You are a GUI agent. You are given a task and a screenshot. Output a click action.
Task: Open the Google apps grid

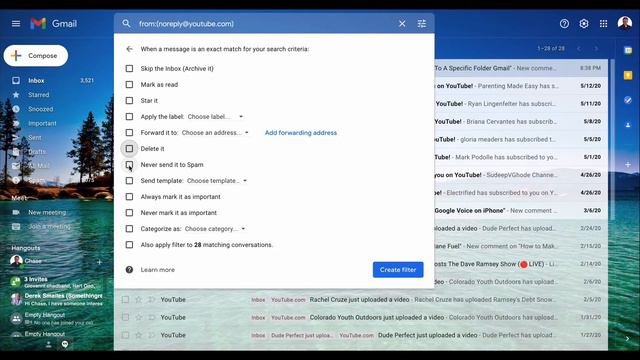coord(603,24)
